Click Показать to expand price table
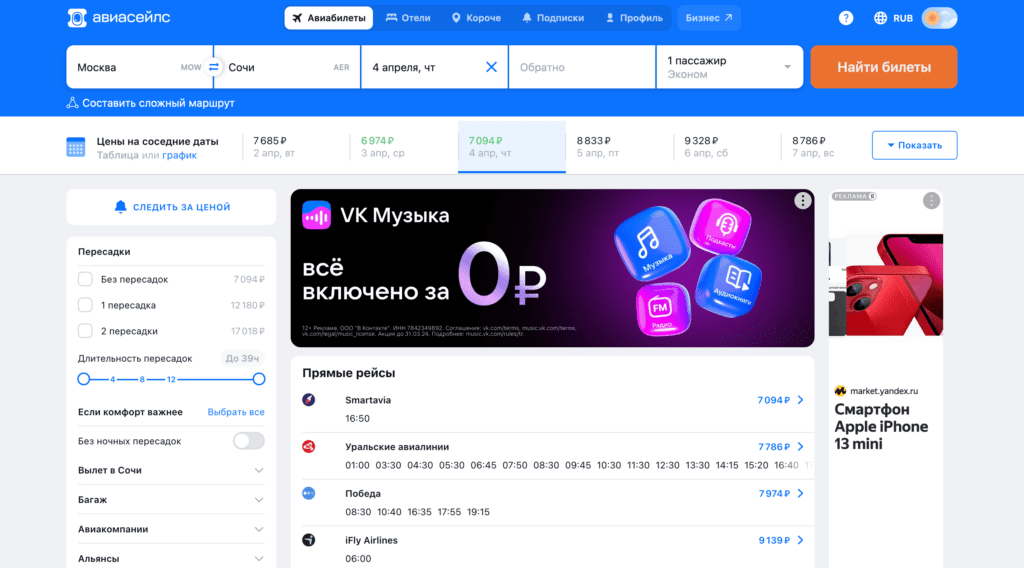The image size is (1024, 568). point(914,145)
